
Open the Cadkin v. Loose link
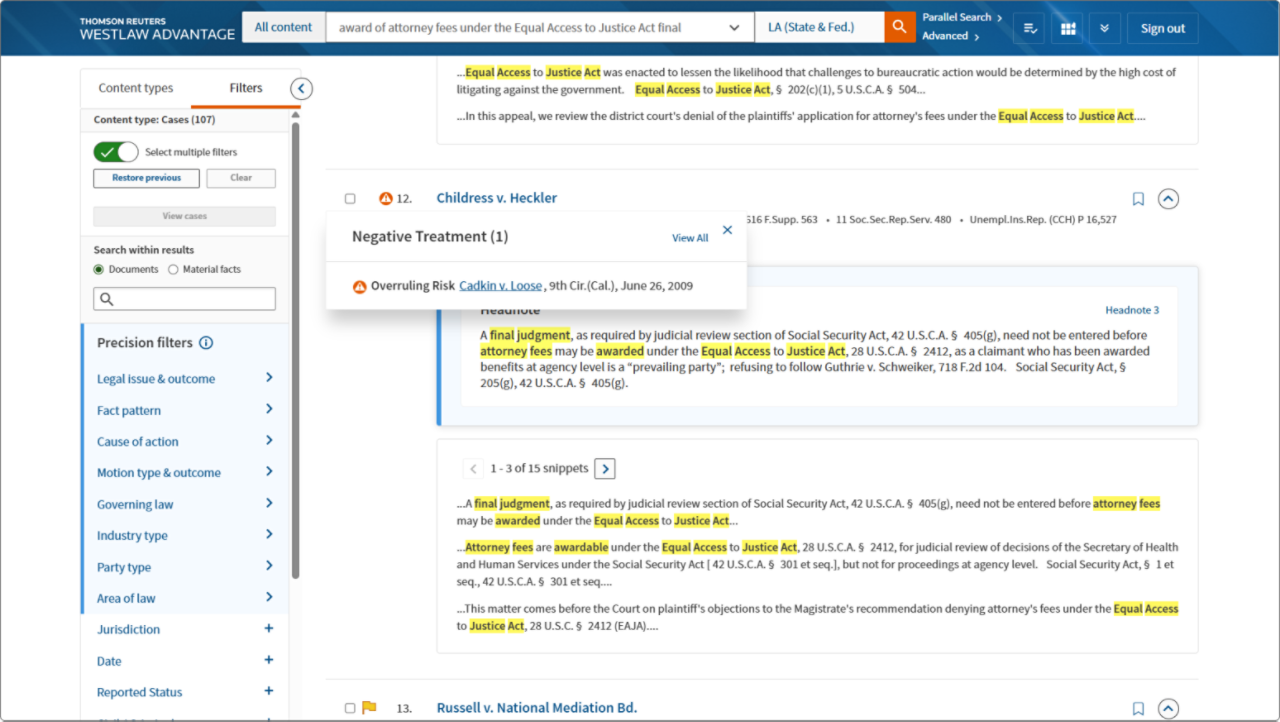[500, 286]
